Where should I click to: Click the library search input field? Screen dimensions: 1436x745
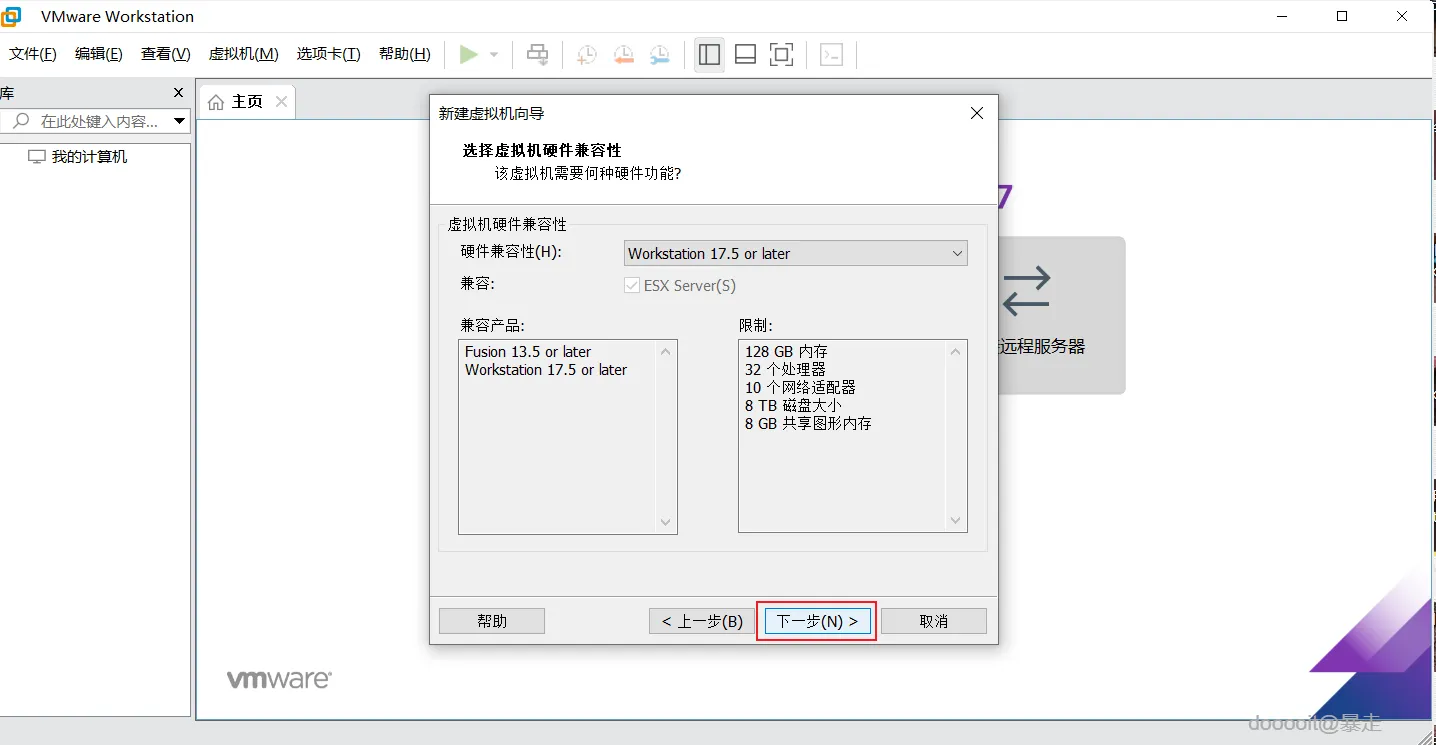pyautogui.click(x=97, y=121)
